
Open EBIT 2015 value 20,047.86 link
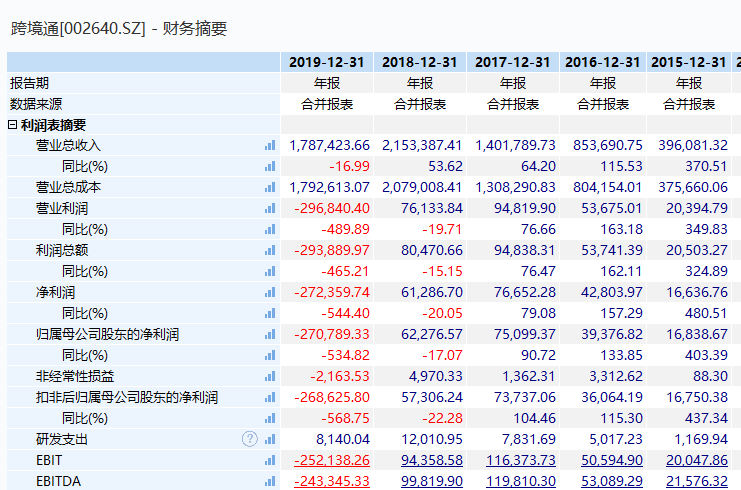(x=697, y=460)
